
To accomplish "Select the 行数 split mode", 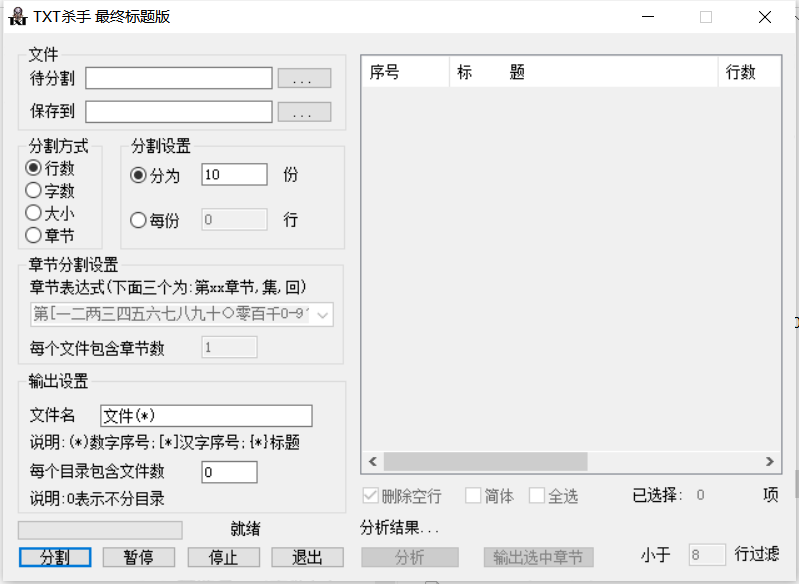I will point(34,169).
